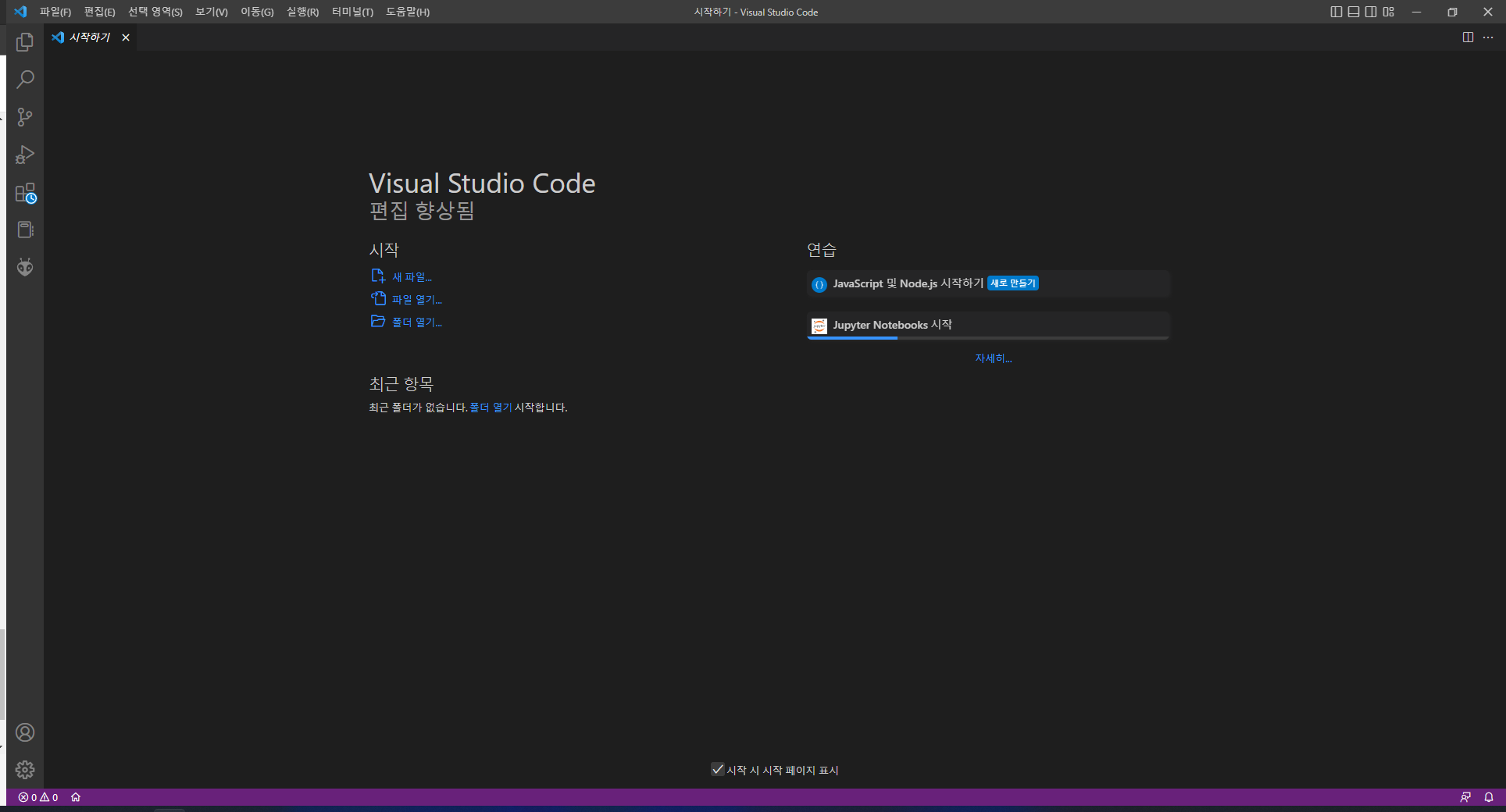Click the home icon in status bar

[76, 797]
